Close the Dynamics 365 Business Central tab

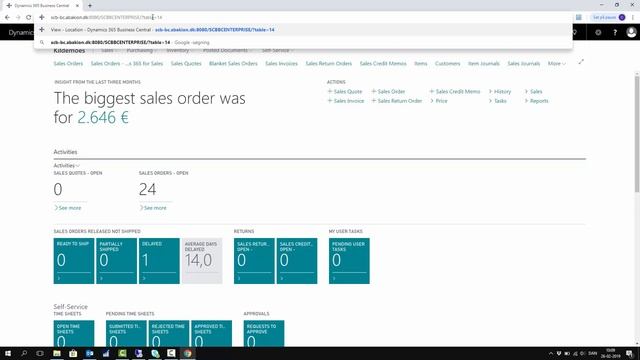point(77,6)
